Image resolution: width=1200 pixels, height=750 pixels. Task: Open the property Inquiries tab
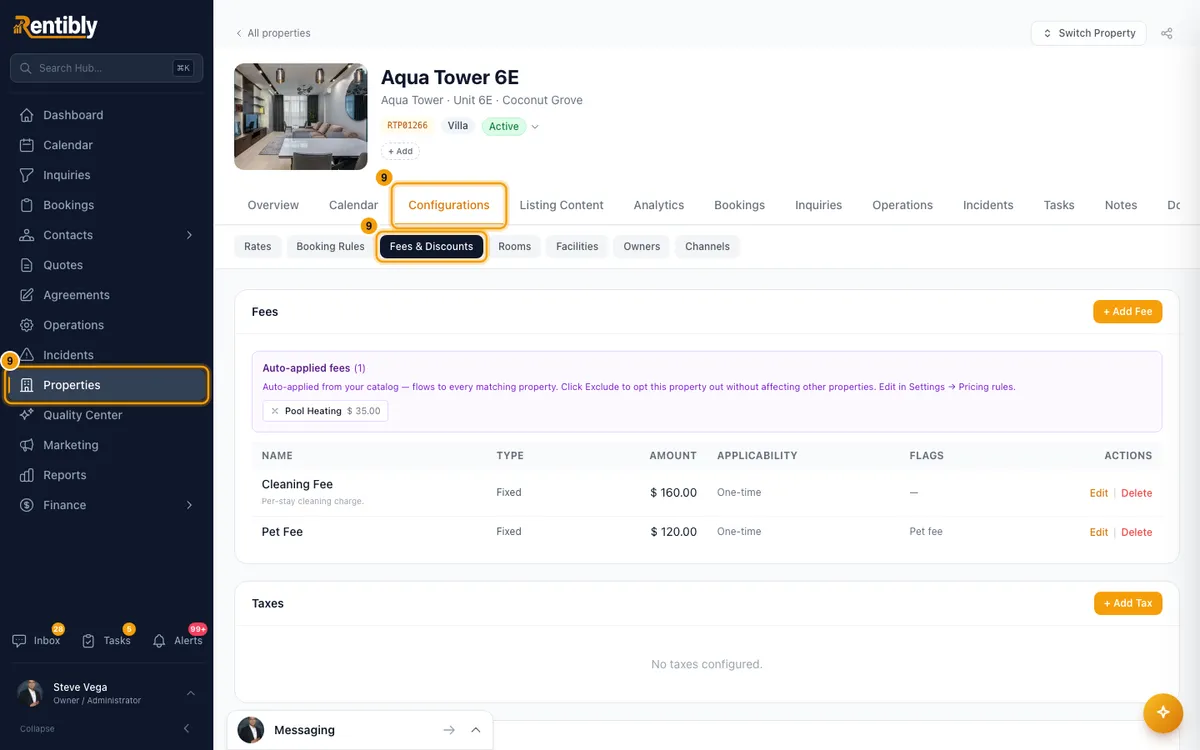[x=818, y=205]
